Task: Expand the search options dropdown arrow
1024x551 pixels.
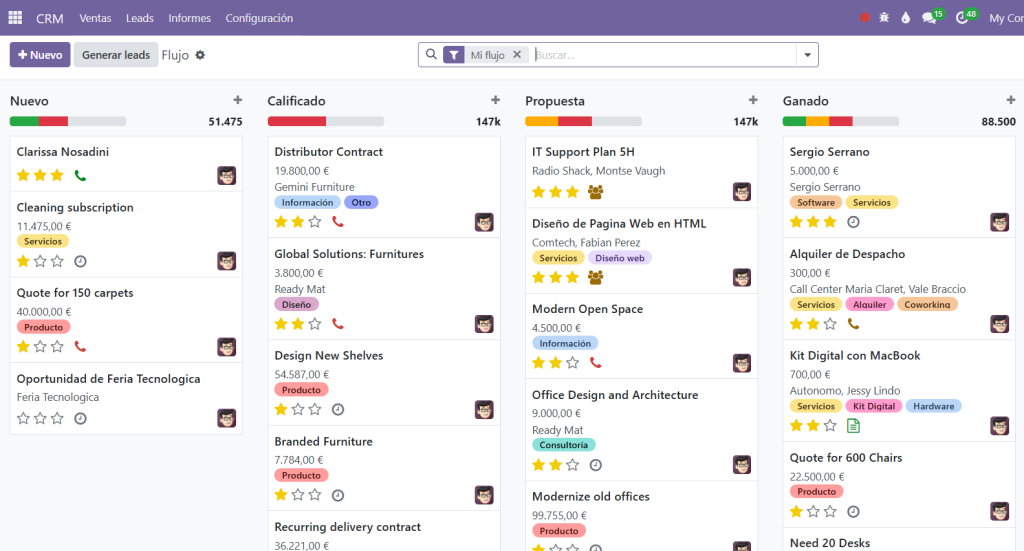Action: pos(807,55)
